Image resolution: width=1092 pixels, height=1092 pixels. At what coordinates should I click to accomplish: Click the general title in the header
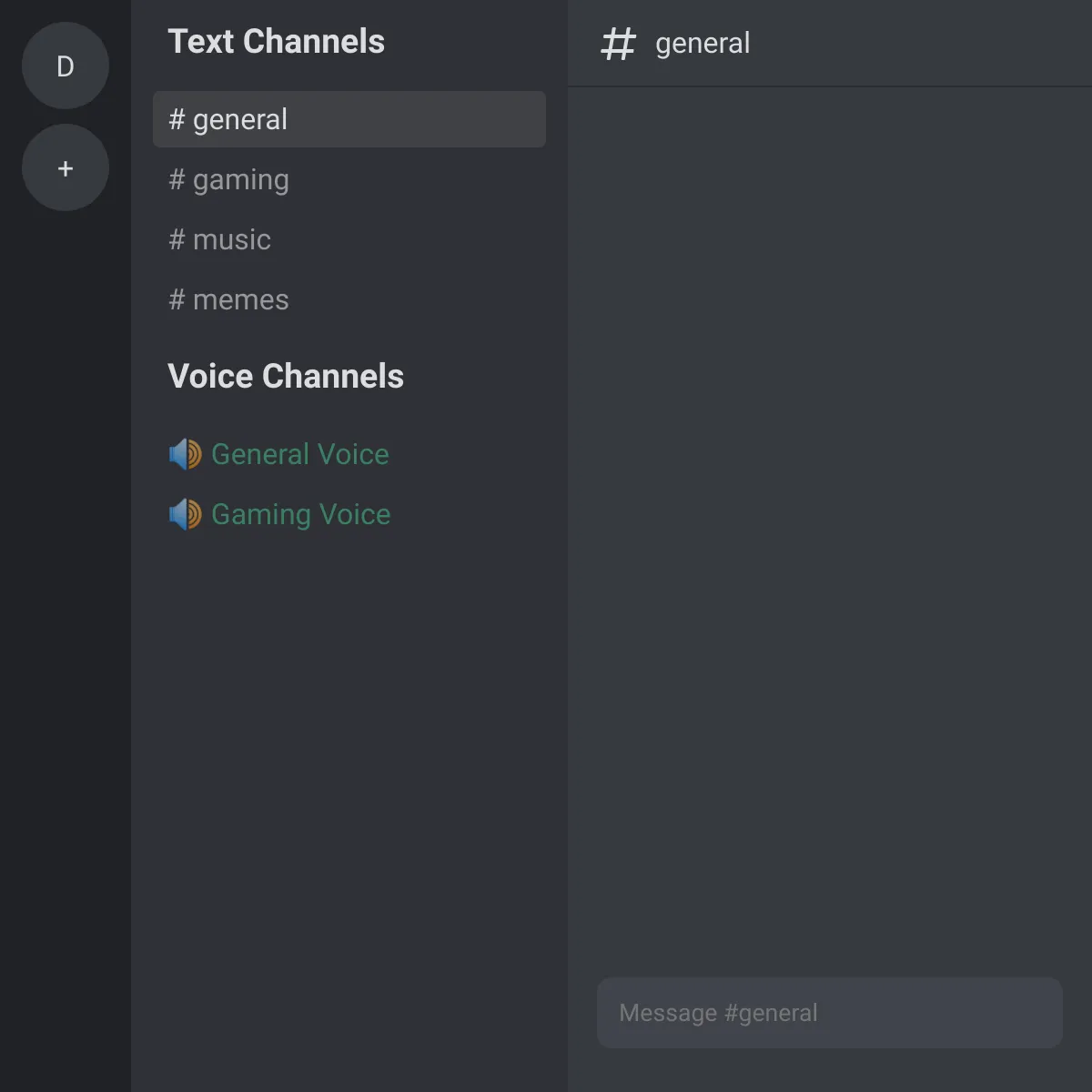pos(703,44)
